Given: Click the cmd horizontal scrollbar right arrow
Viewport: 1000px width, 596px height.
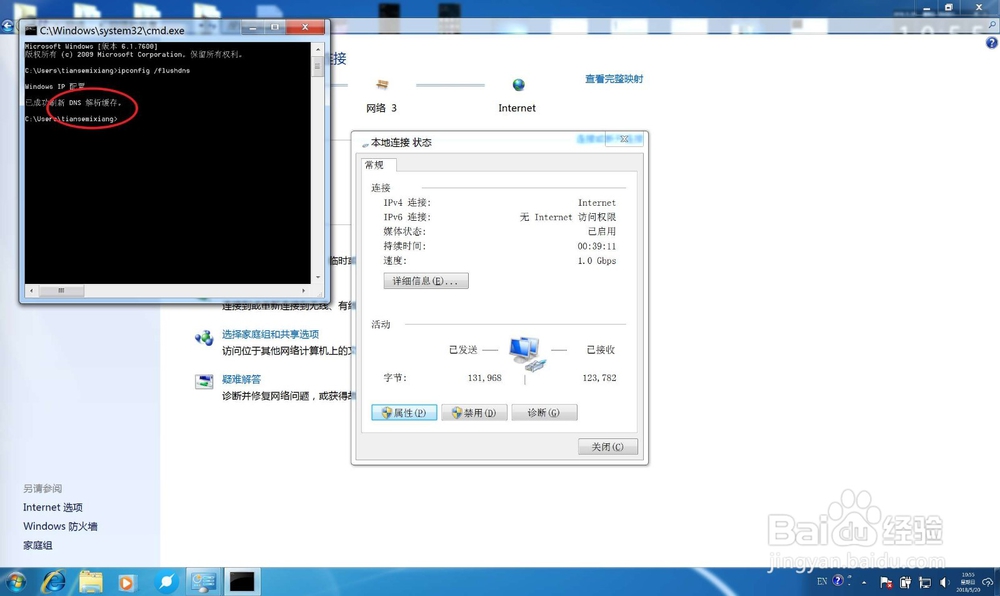Looking at the screenshot, I should click(304, 291).
